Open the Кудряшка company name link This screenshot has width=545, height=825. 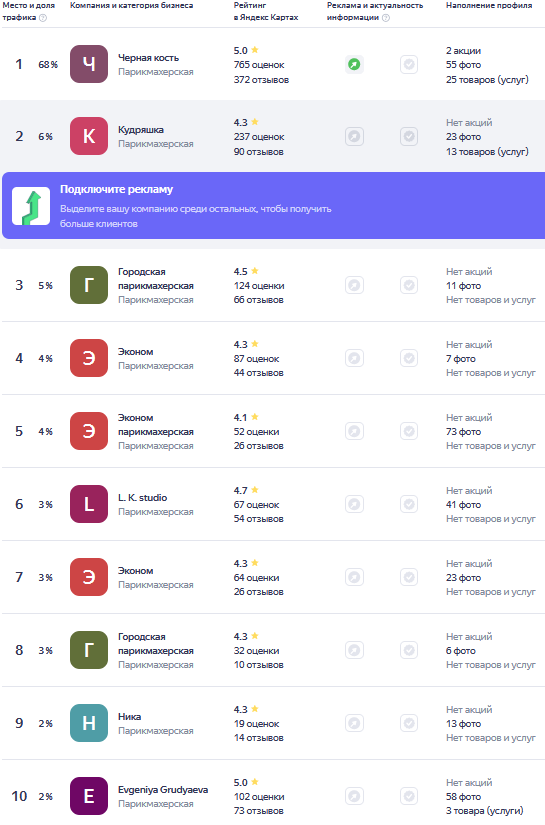(140, 130)
